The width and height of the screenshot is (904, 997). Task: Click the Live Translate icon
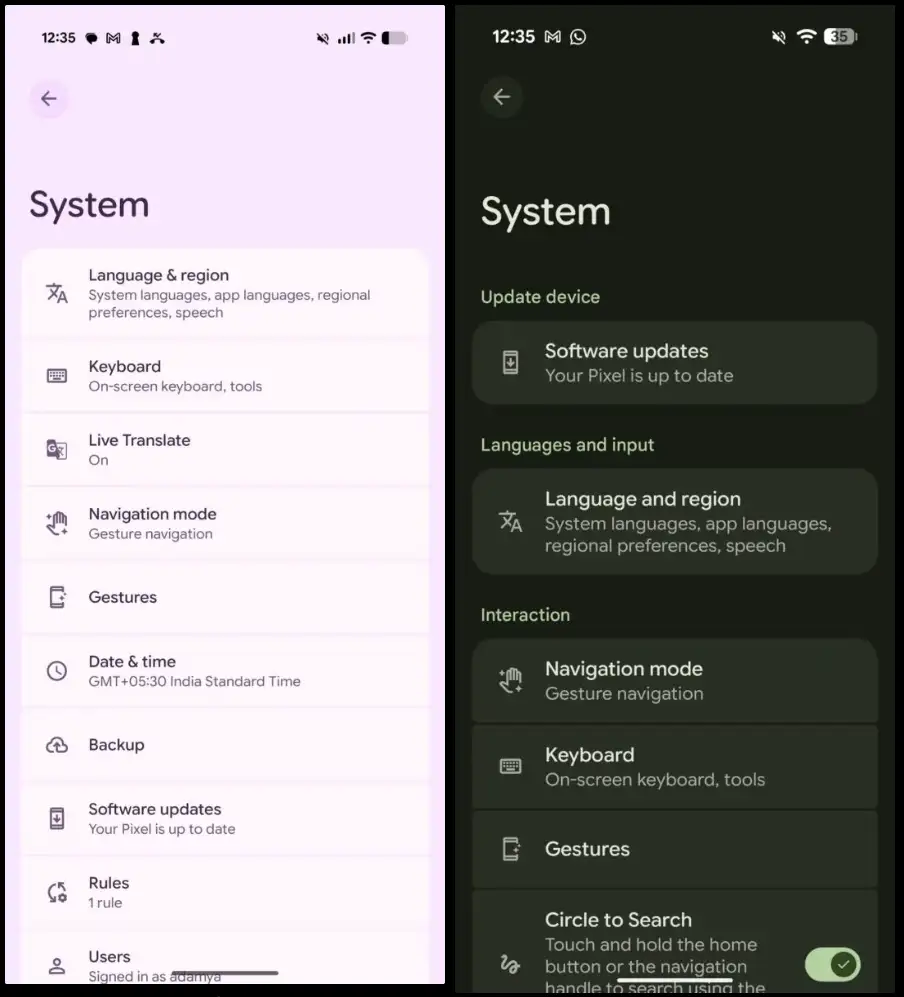click(x=57, y=450)
